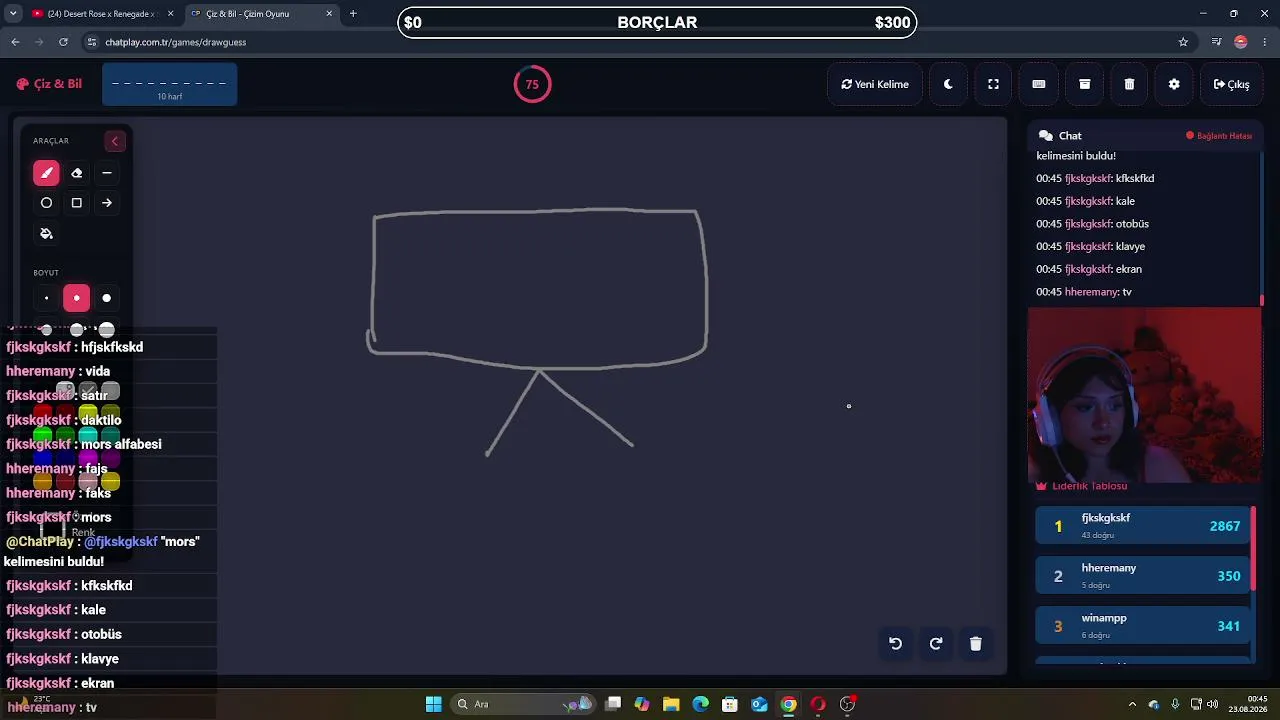Choose the medium brush size

tap(76, 298)
